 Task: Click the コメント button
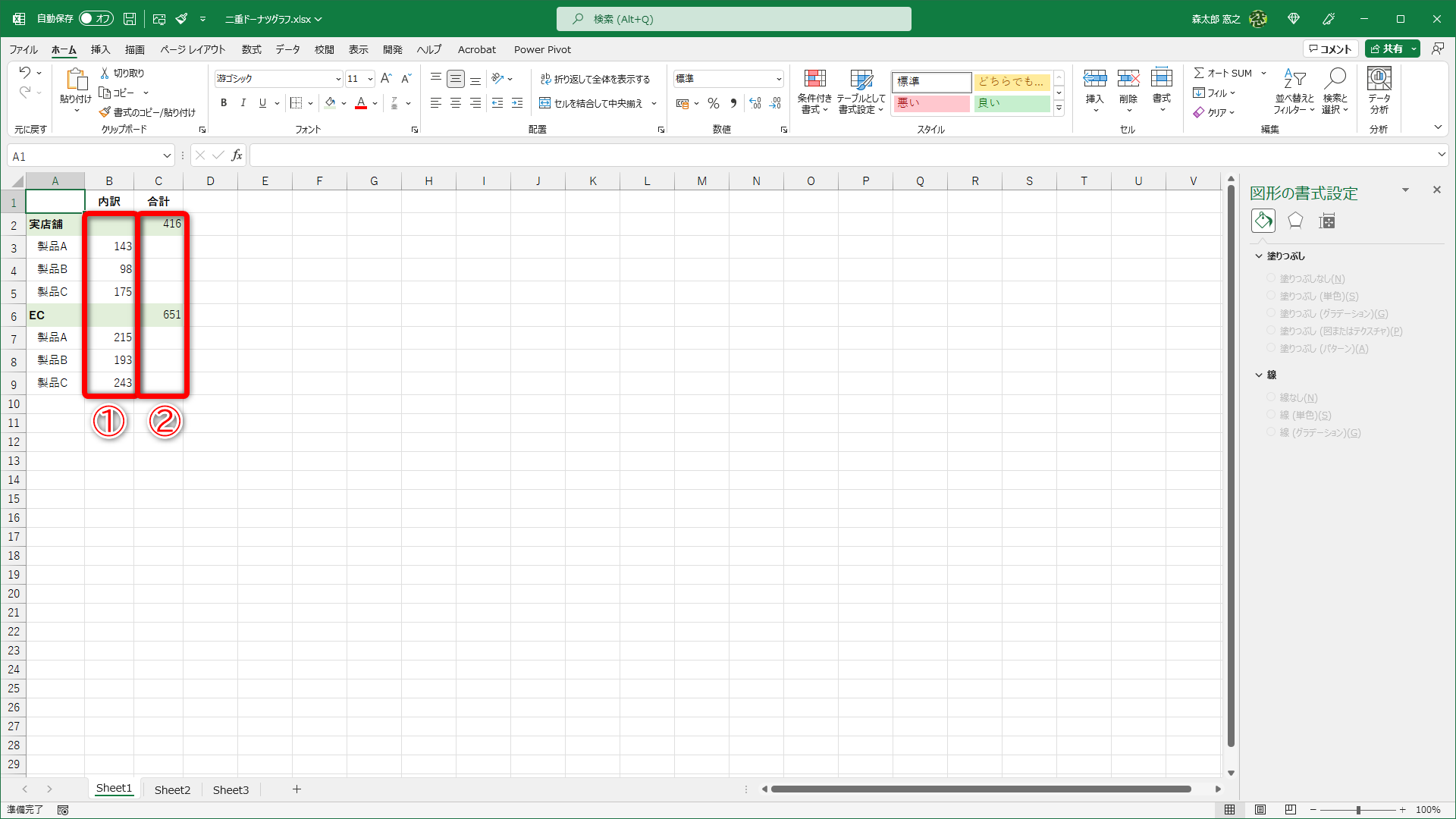coord(1330,49)
